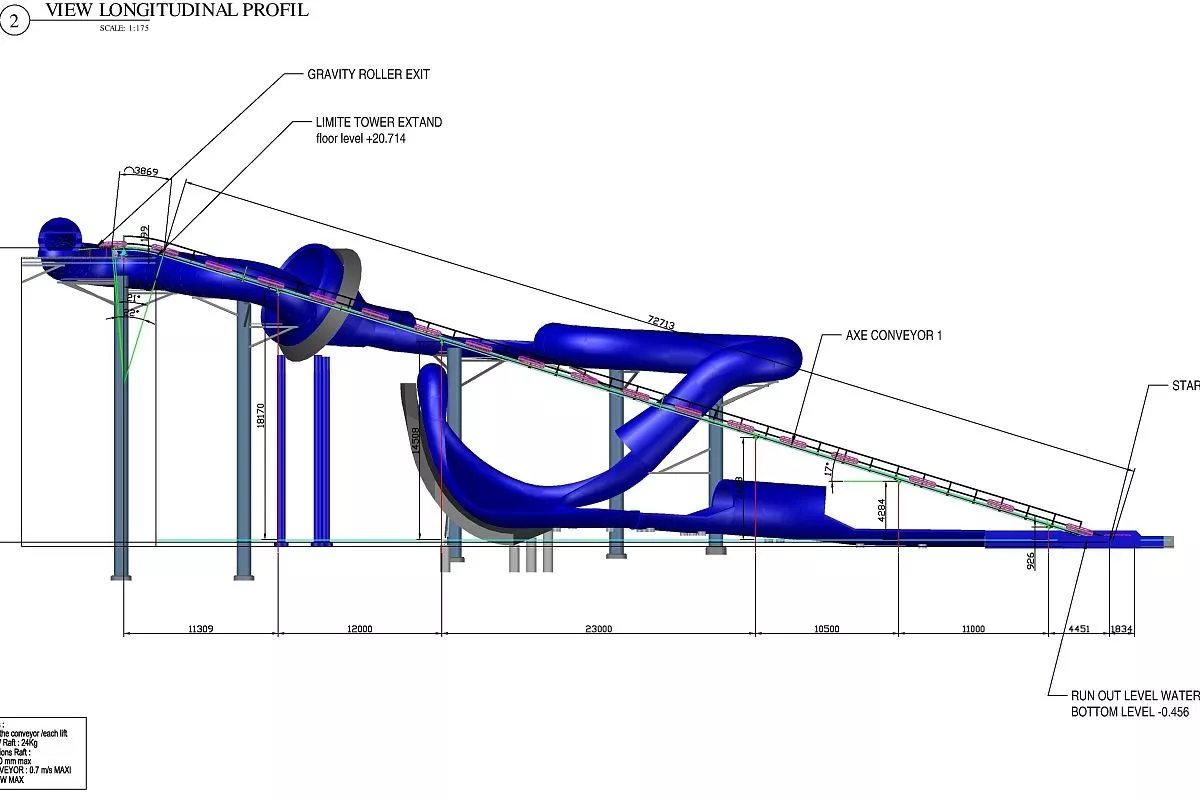This screenshot has height=800, width=1200.
Task: Select the 1834 dimension value
Action: click(x=1122, y=629)
